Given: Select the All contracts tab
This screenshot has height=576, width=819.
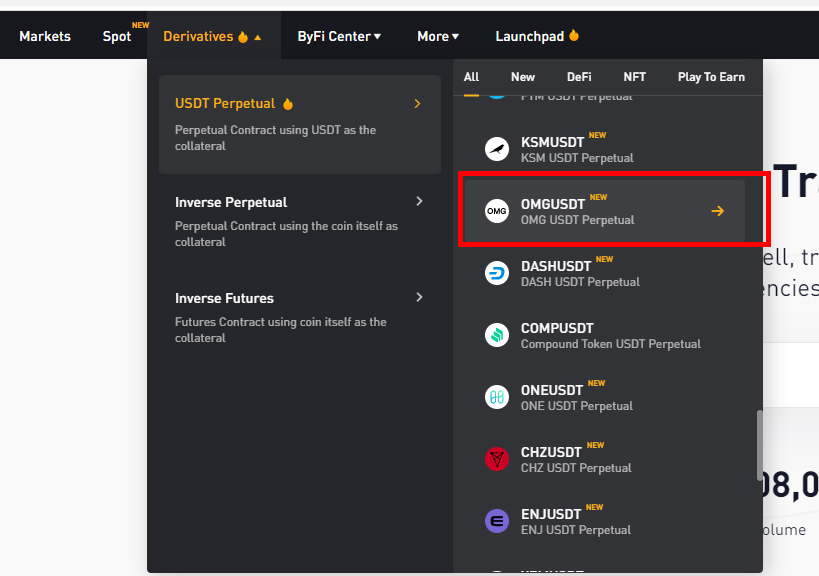Looking at the screenshot, I should (471, 77).
